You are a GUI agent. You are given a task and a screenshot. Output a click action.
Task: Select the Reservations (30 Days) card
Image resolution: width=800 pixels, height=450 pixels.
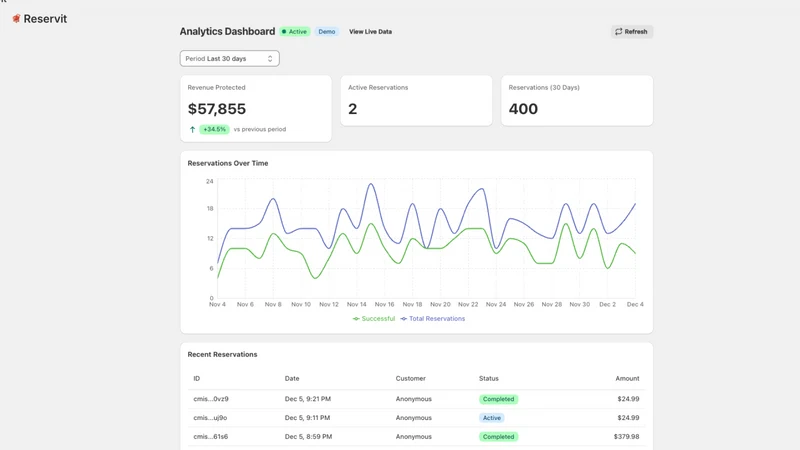click(x=577, y=101)
